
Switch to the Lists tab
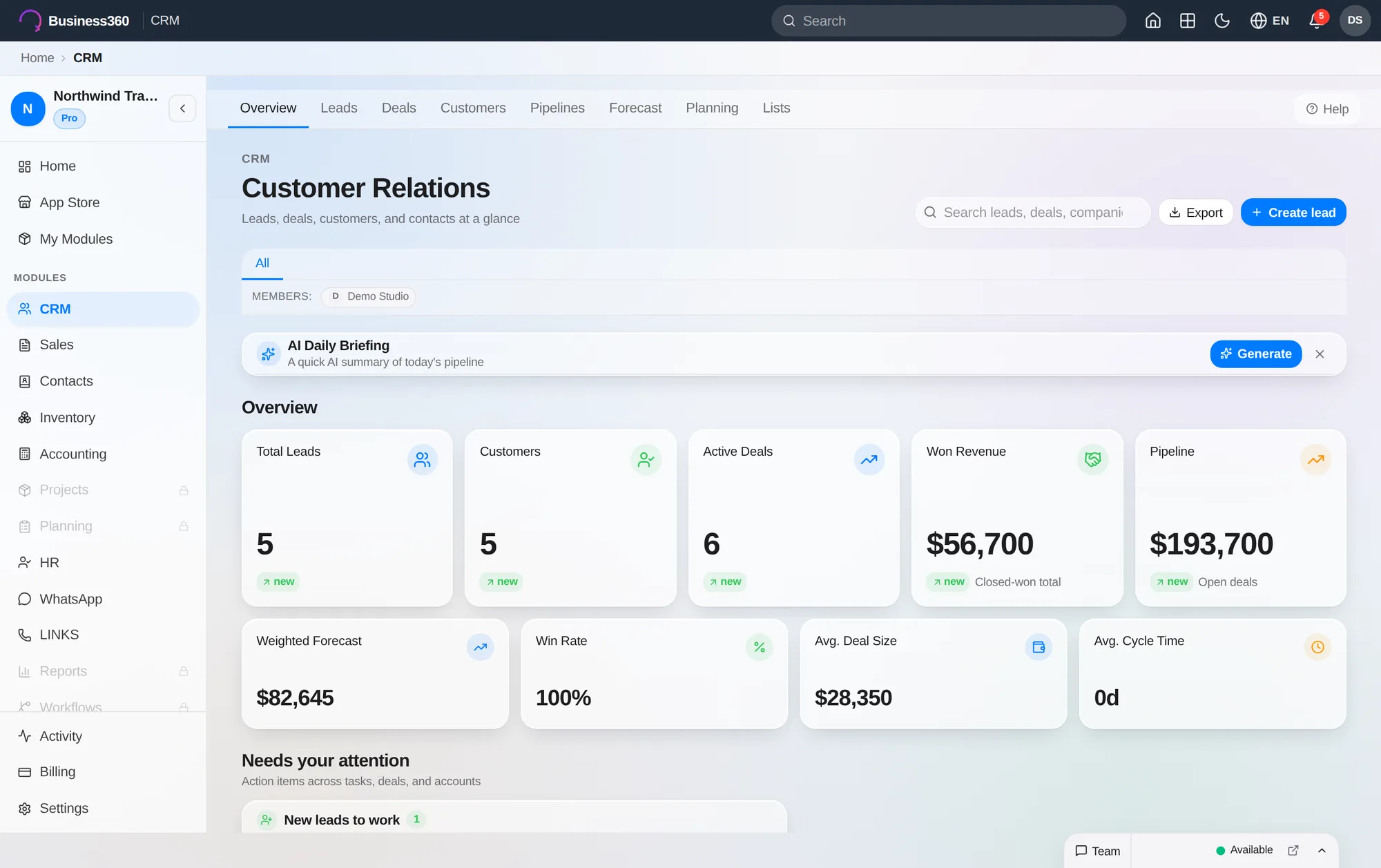tap(776, 108)
